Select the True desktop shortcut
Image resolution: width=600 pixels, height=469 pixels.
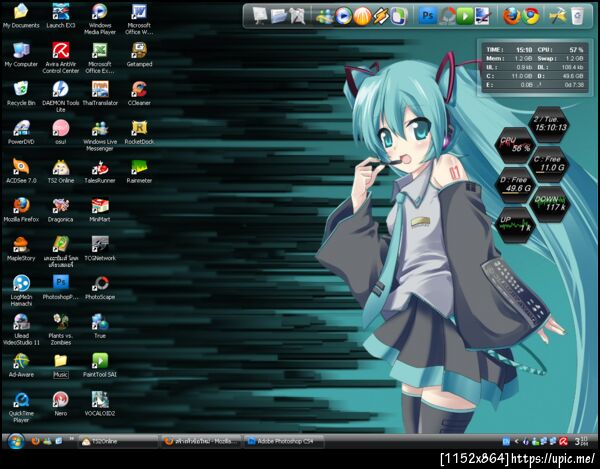coord(100,326)
